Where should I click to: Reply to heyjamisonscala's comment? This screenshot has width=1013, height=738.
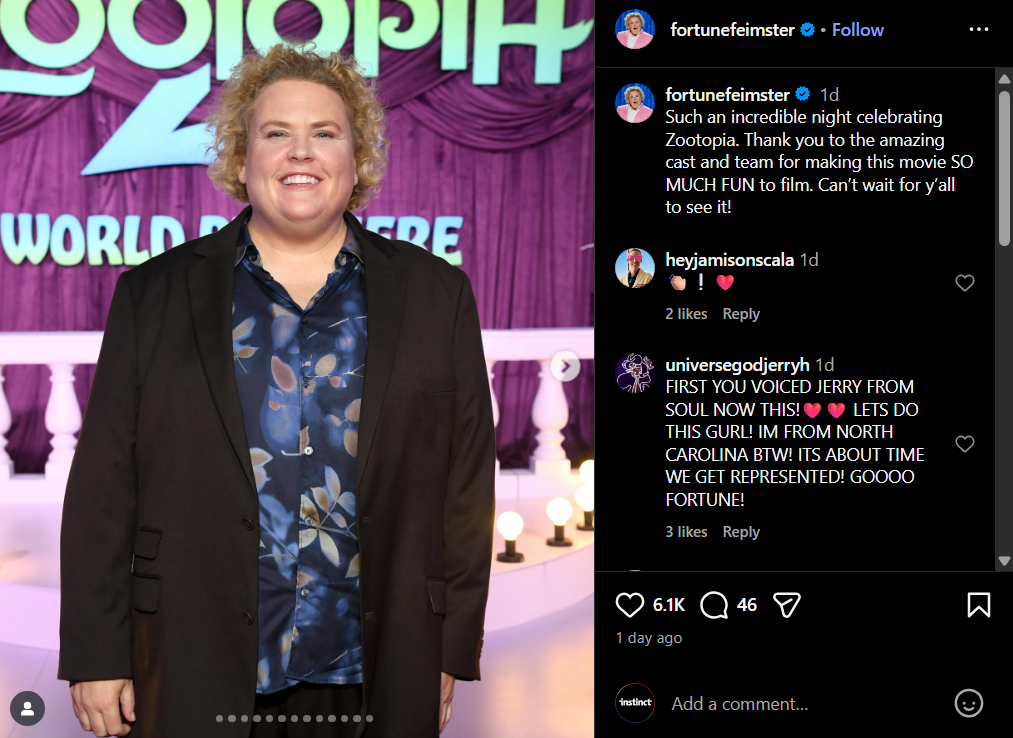coord(741,313)
